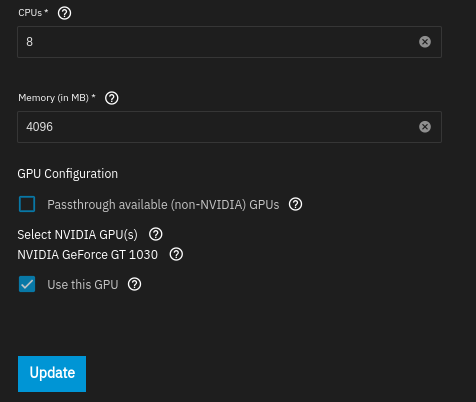Focus the Memory input field showing 4096
This screenshot has height=402, width=476.
point(229,127)
